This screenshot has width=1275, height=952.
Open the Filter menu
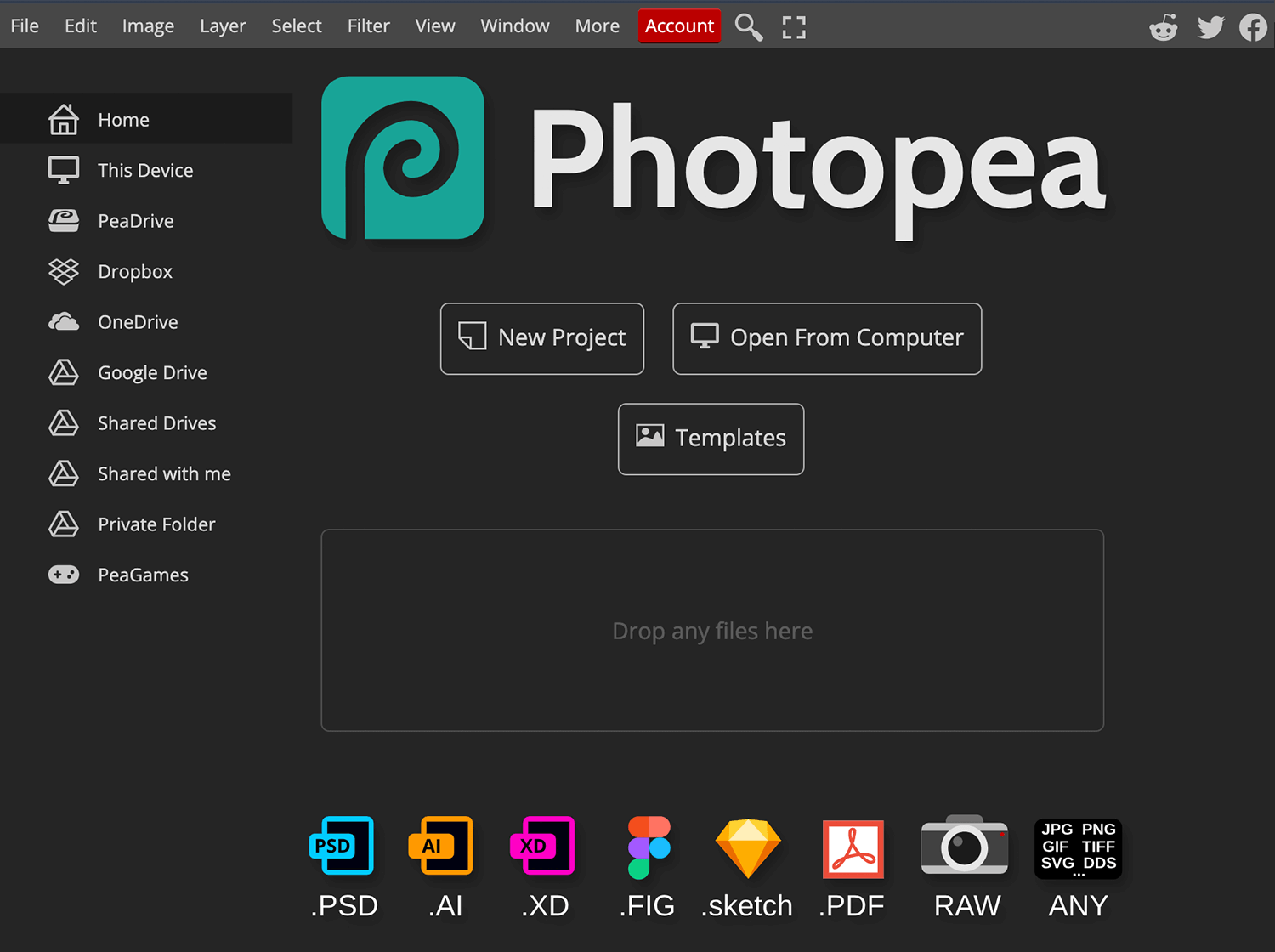pyautogui.click(x=369, y=26)
